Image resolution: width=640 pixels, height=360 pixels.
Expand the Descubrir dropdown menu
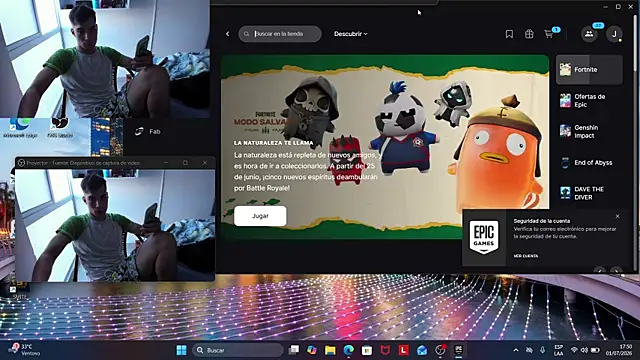[x=351, y=34]
